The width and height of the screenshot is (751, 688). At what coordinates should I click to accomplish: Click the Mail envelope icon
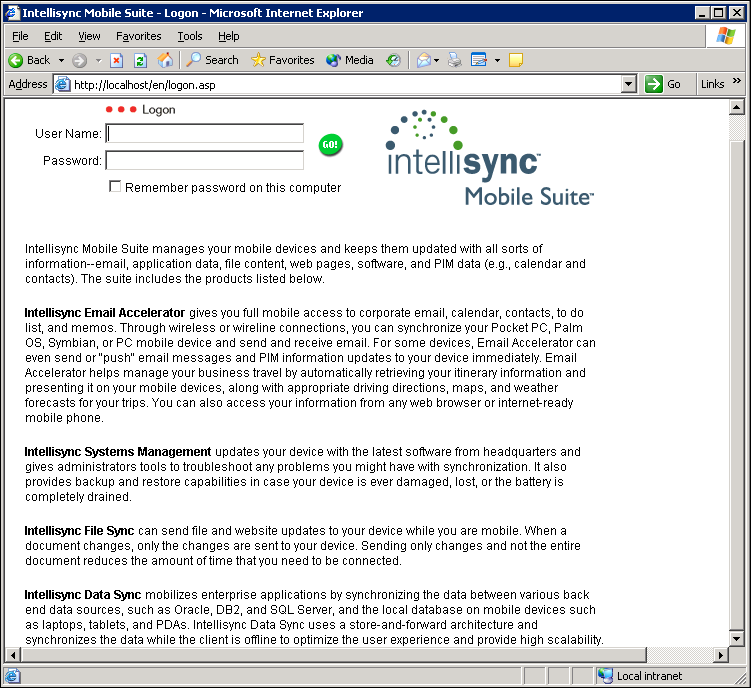tap(423, 60)
